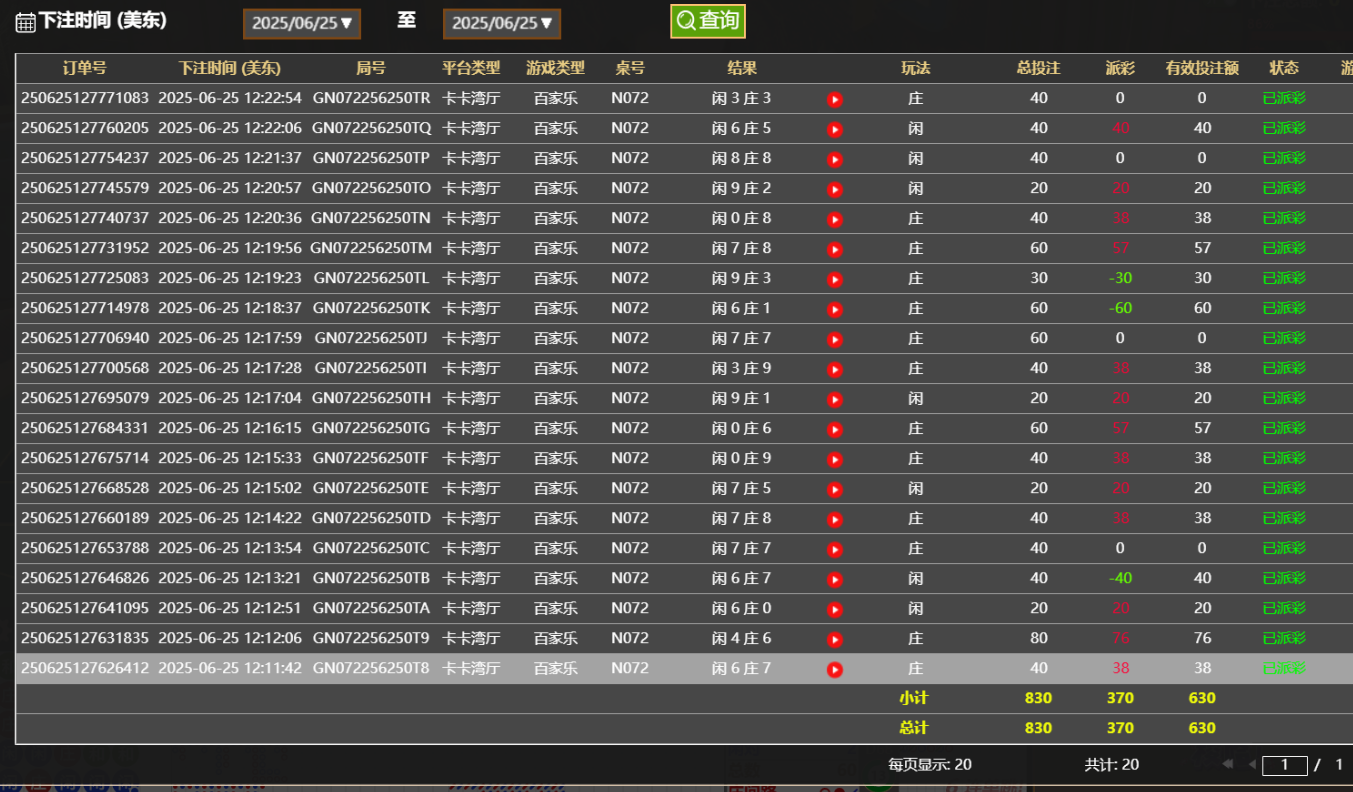Go to the first page arrow
The image size is (1353, 792).
[1227, 765]
